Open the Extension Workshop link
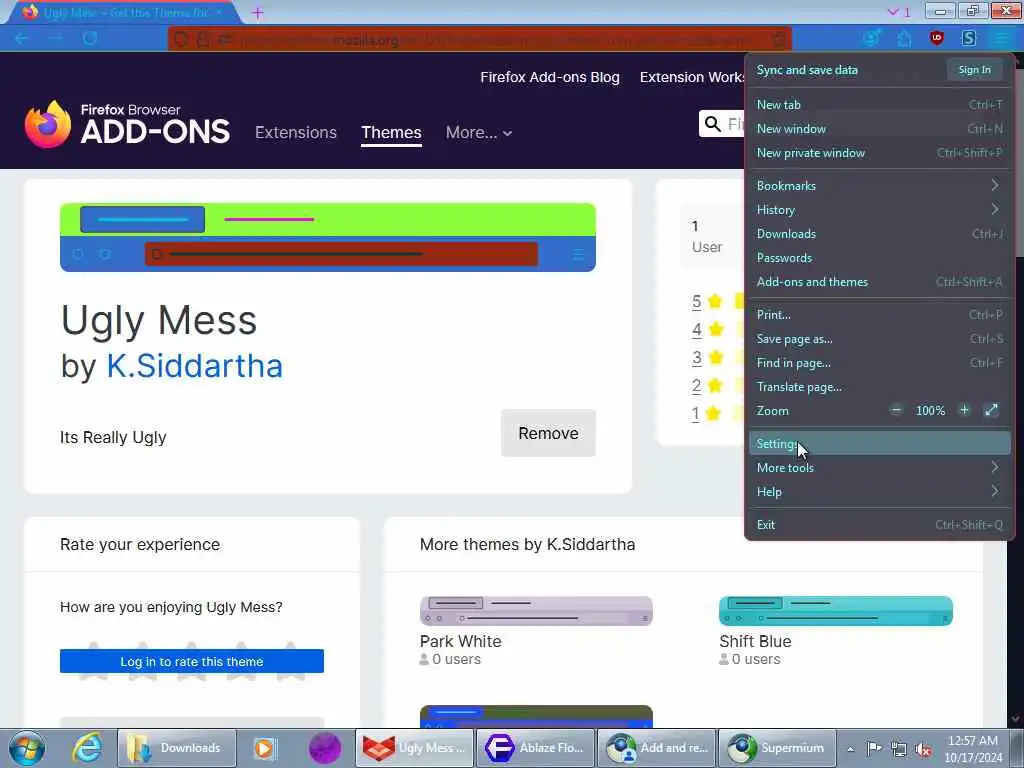This screenshot has height=768, width=1024. point(692,77)
